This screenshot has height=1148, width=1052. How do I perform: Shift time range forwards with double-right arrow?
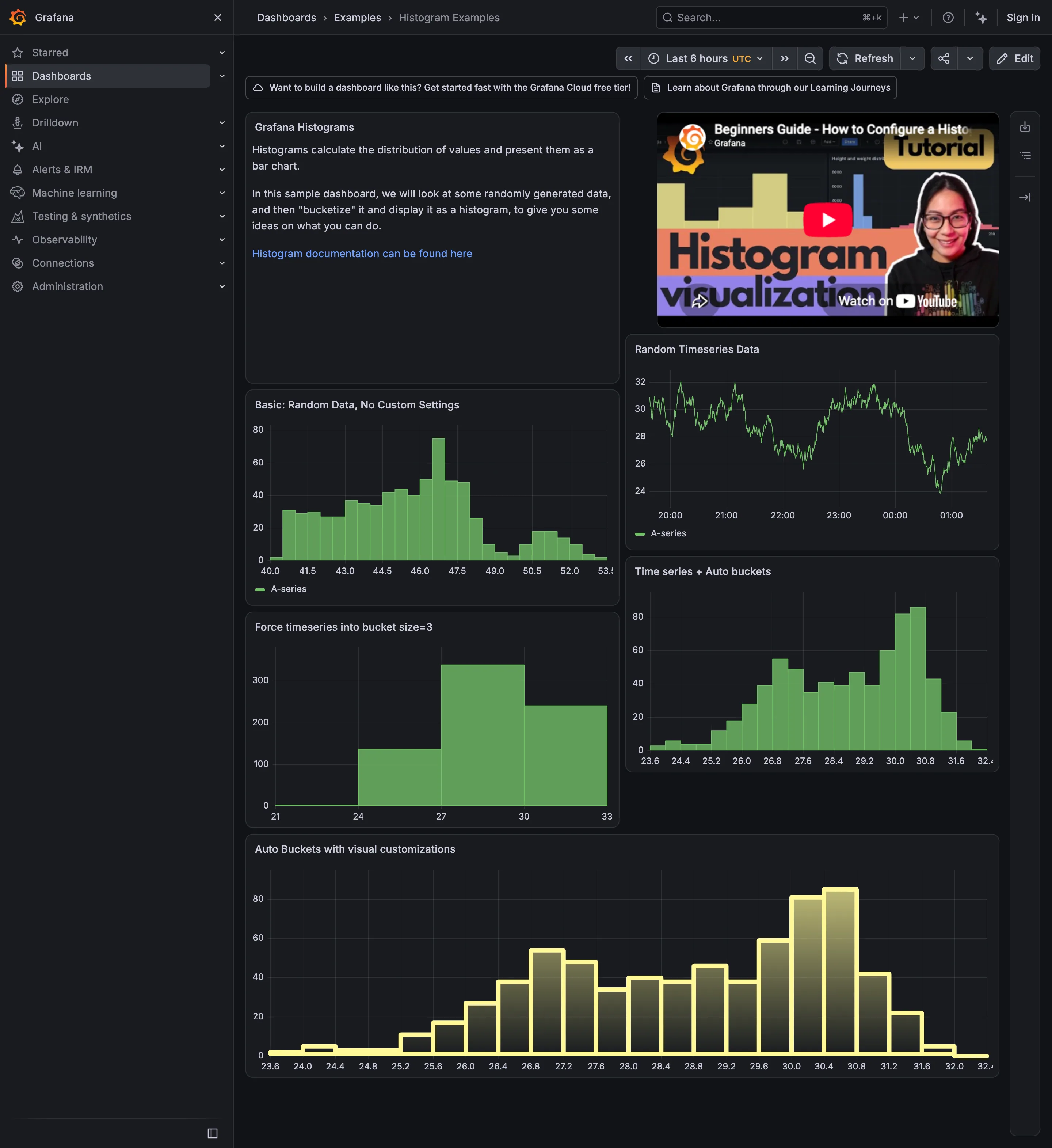coord(785,58)
